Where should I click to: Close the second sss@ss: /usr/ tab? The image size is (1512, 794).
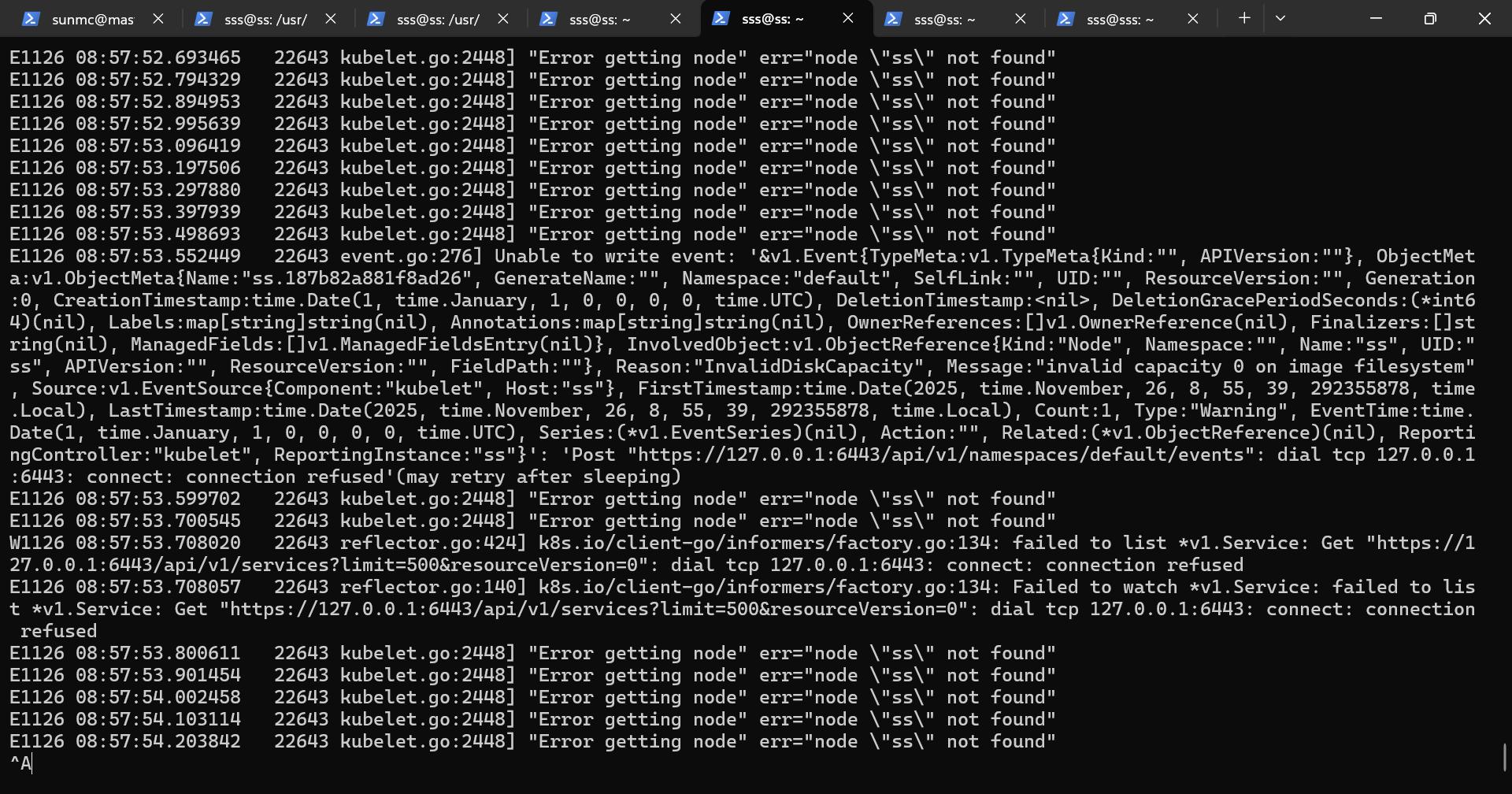click(x=503, y=19)
